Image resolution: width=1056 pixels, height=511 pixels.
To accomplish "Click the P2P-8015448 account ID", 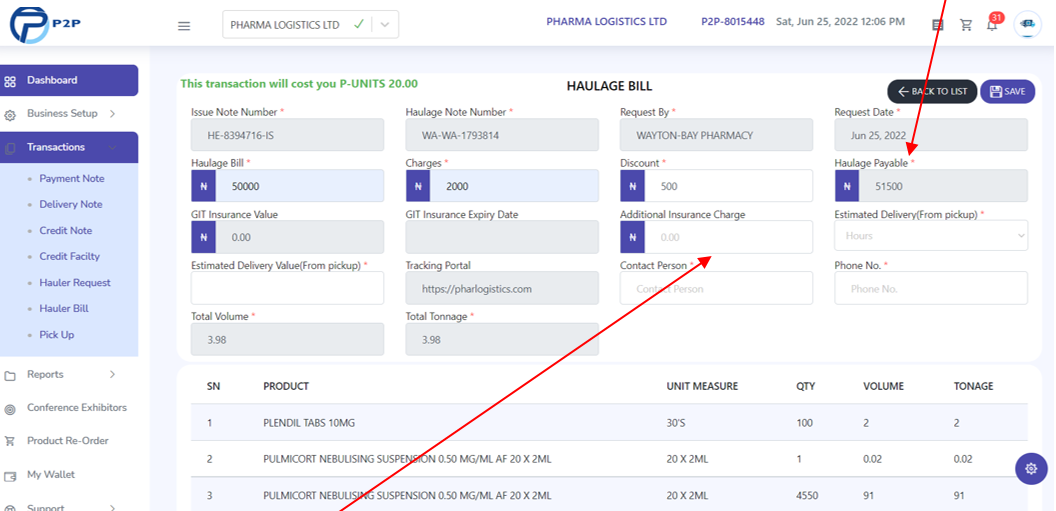I will [x=733, y=22].
